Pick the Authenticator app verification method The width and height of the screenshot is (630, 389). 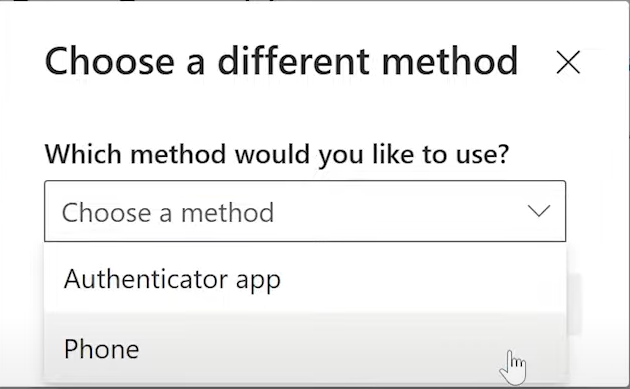[x=305, y=278]
